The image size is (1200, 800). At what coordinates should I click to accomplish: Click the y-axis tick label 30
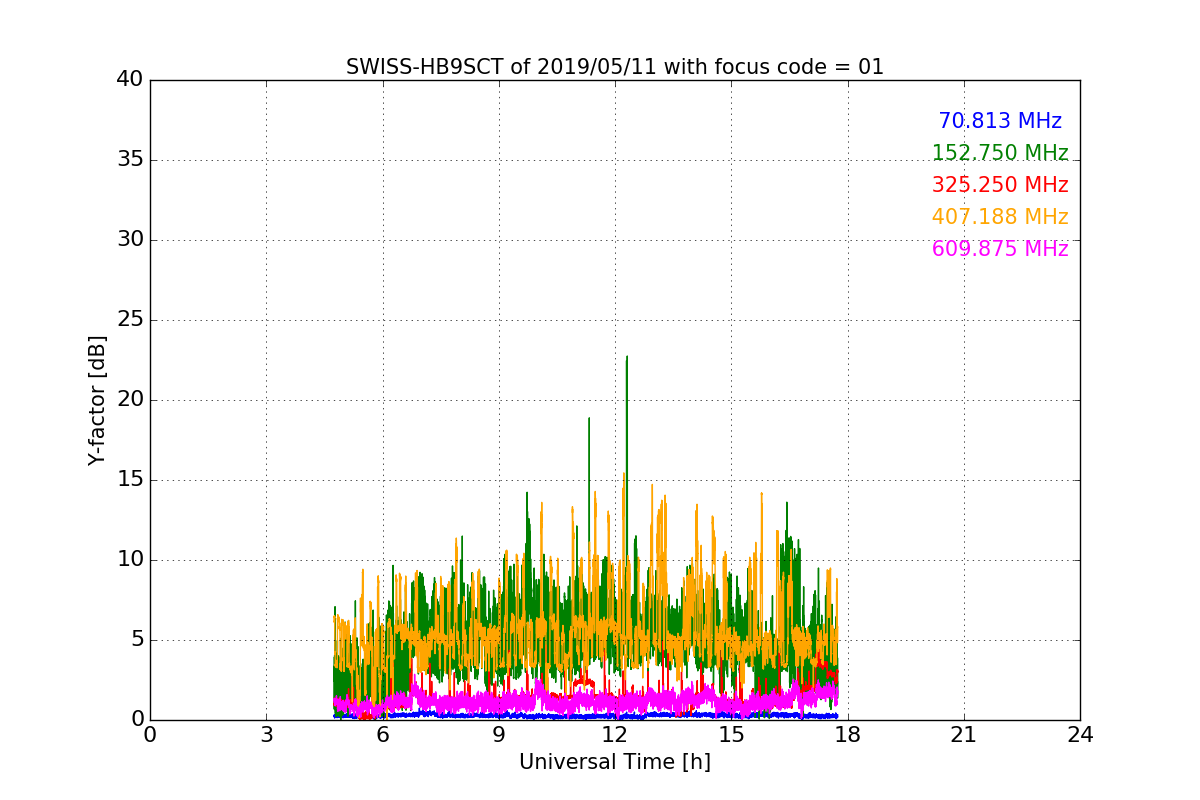click(x=130, y=240)
